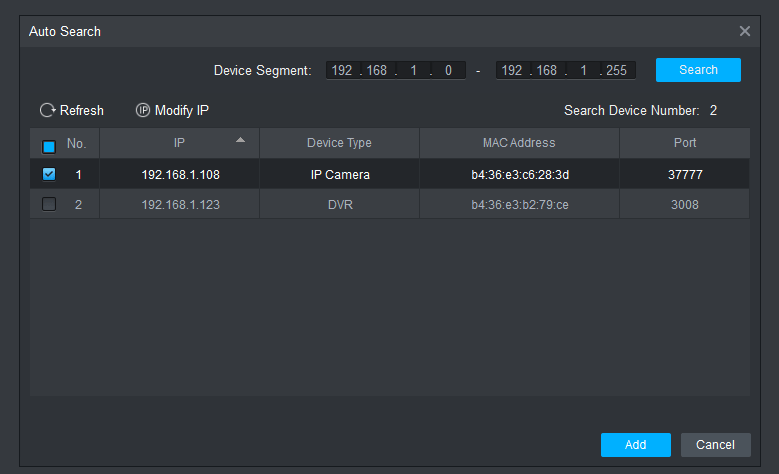Click the Search button
Viewport: 779px width, 474px height.
698,70
